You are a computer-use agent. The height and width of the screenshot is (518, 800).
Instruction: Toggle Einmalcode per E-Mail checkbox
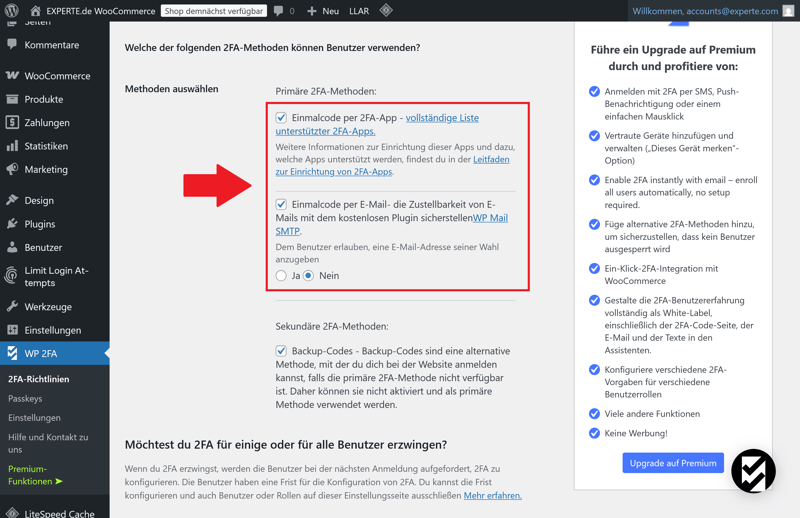tap(281, 204)
